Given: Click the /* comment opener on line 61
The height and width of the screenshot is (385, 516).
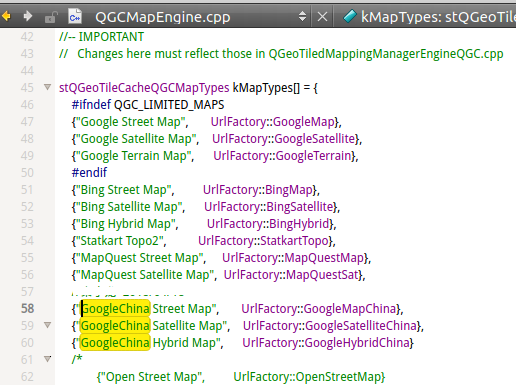Looking at the screenshot, I should click(77, 359).
